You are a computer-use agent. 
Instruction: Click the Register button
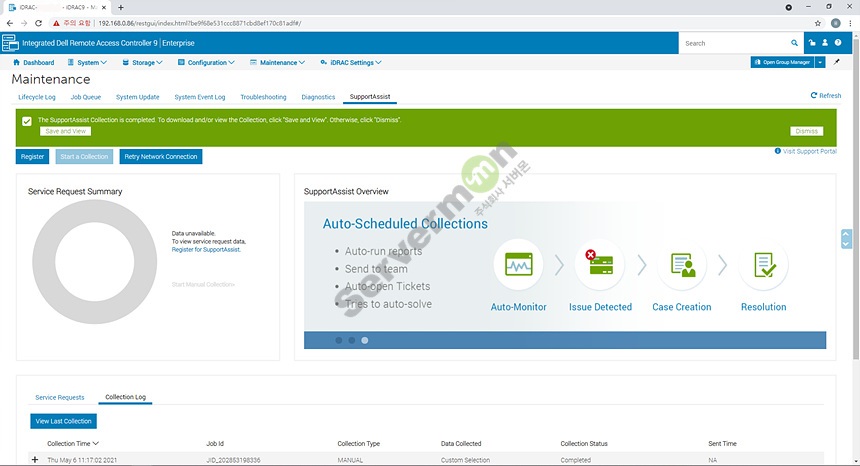click(32, 156)
